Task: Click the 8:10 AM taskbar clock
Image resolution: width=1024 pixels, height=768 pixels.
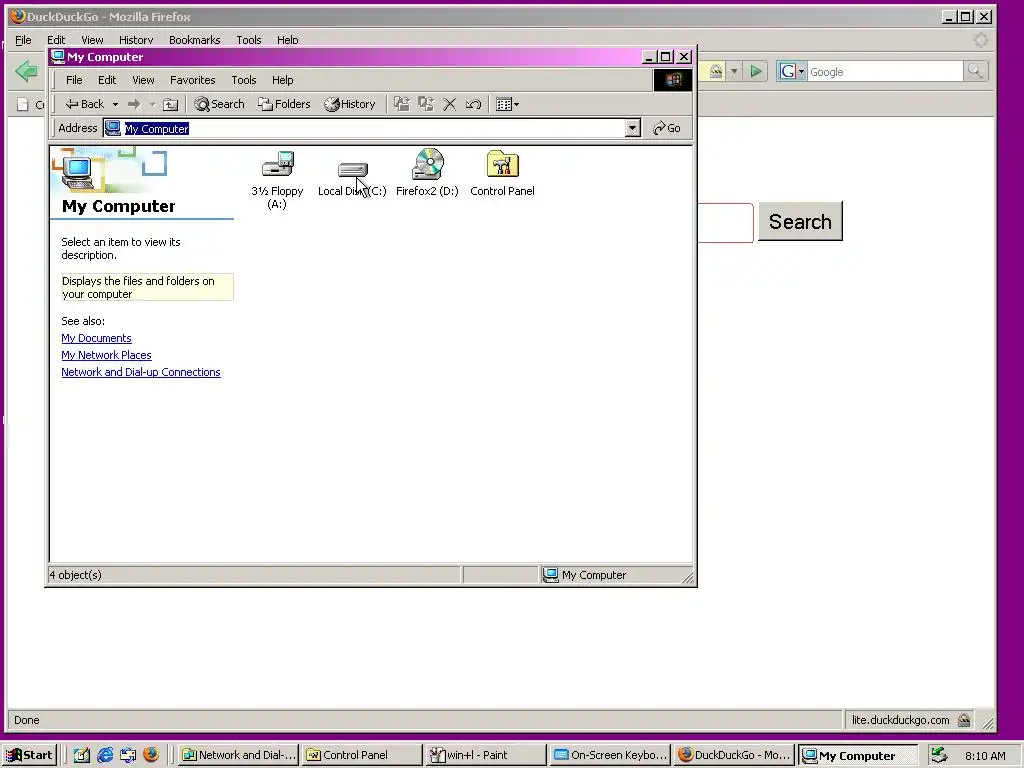Action: [985, 756]
